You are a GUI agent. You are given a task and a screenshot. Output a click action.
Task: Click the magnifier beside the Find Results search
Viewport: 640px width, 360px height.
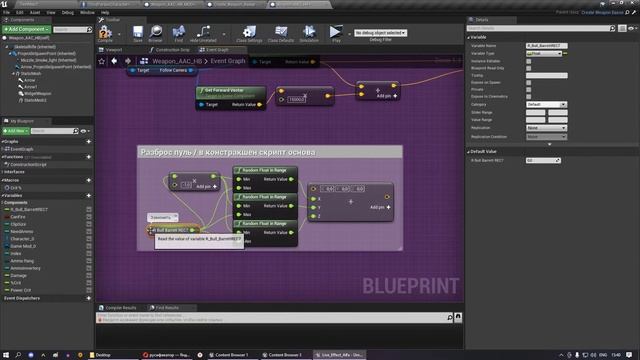pyautogui.click(x=450, y=317)
